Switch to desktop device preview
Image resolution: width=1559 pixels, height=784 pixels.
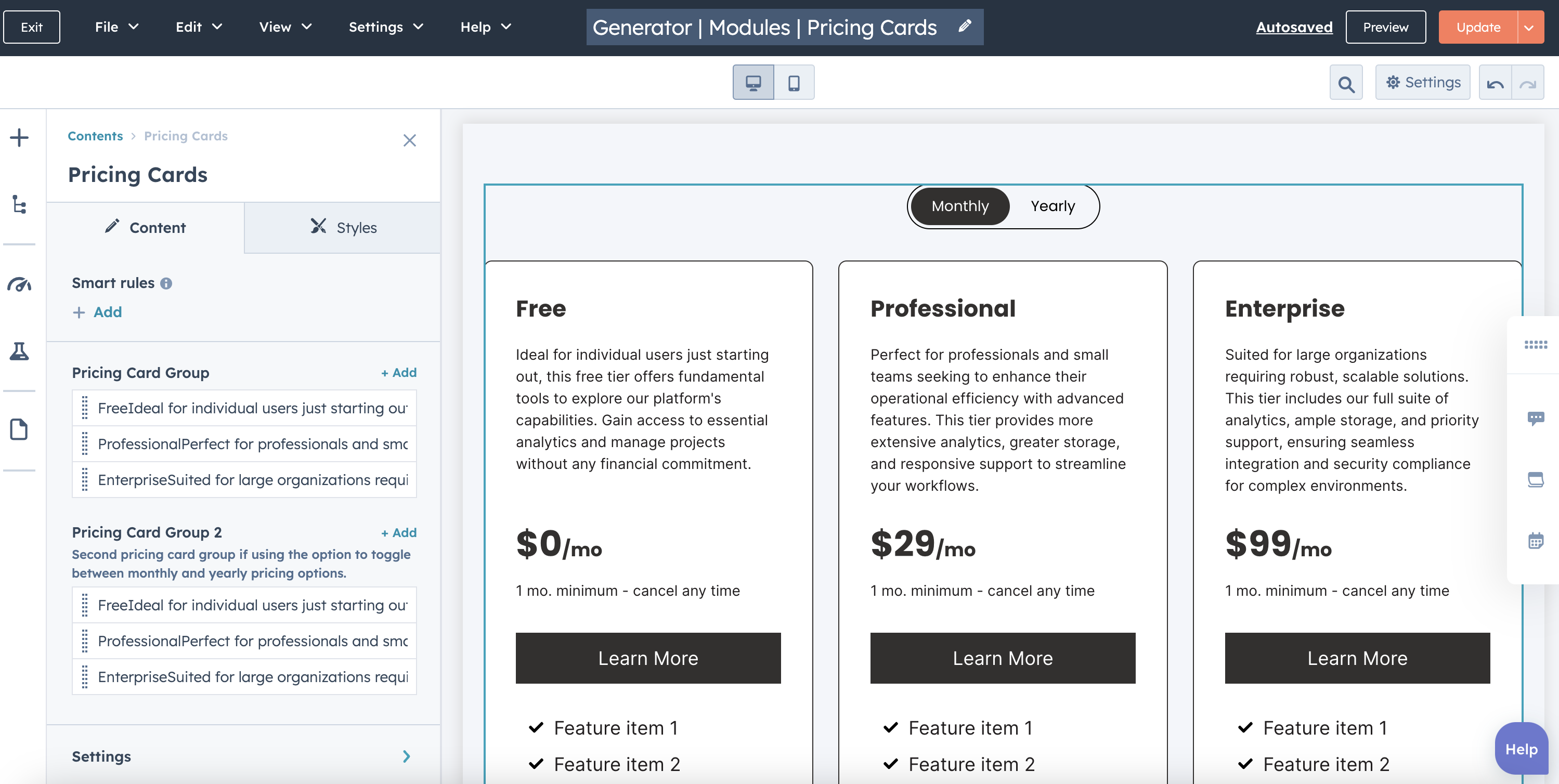point(753,82)
